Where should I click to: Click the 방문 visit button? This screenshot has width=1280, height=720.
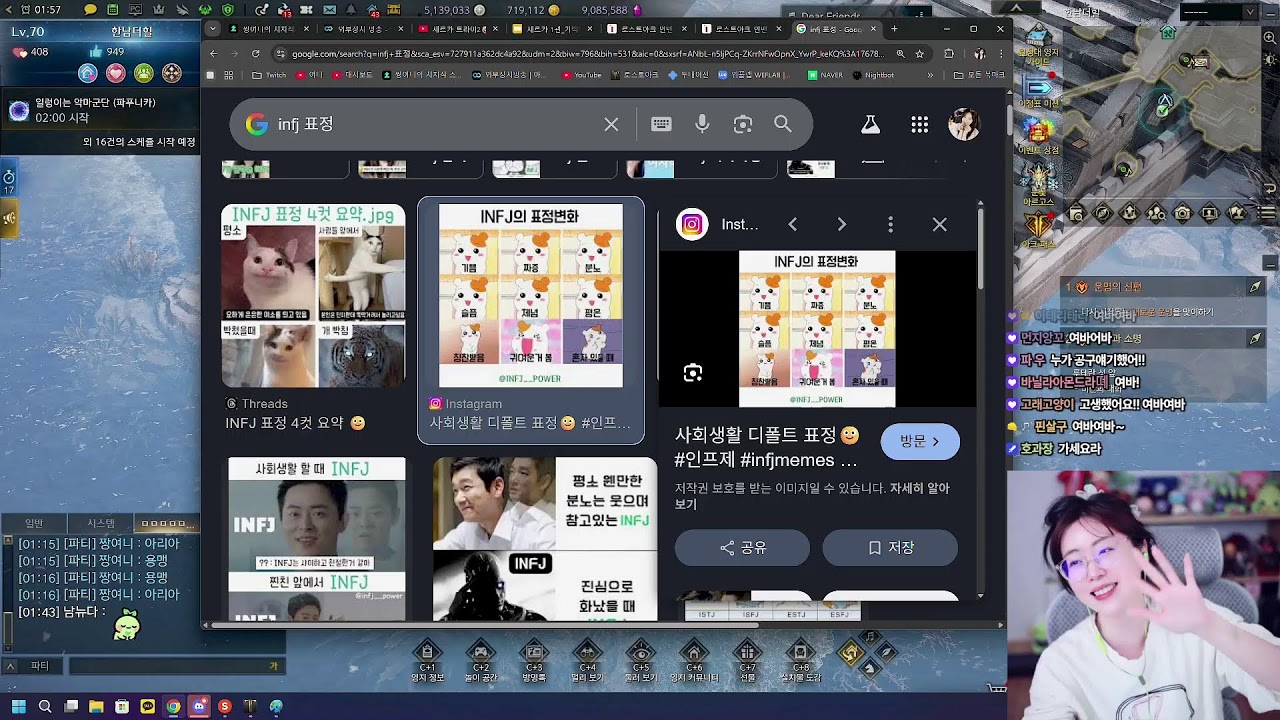(x=920, y=441)
